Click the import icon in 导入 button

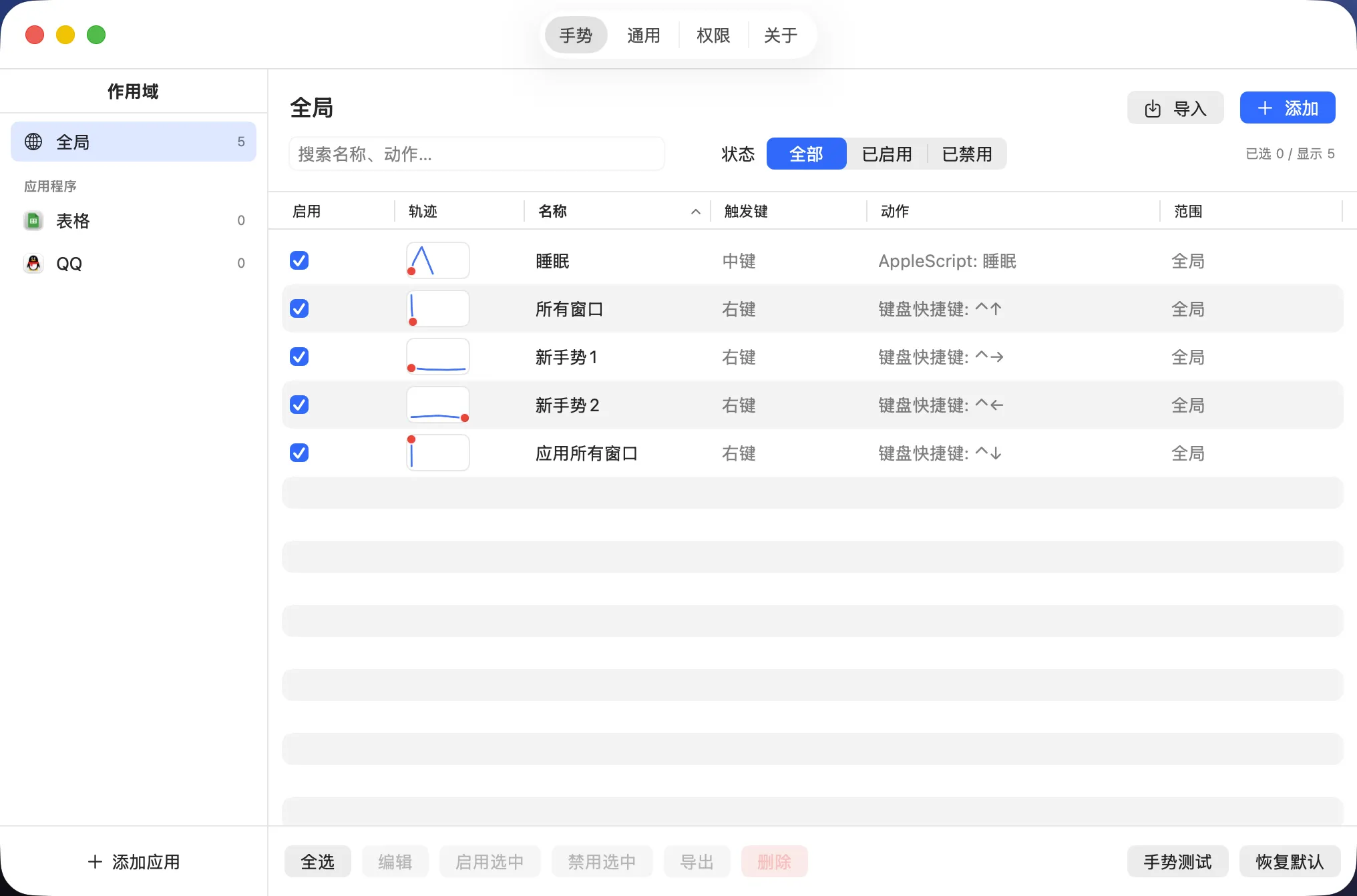coord(1153,108)
